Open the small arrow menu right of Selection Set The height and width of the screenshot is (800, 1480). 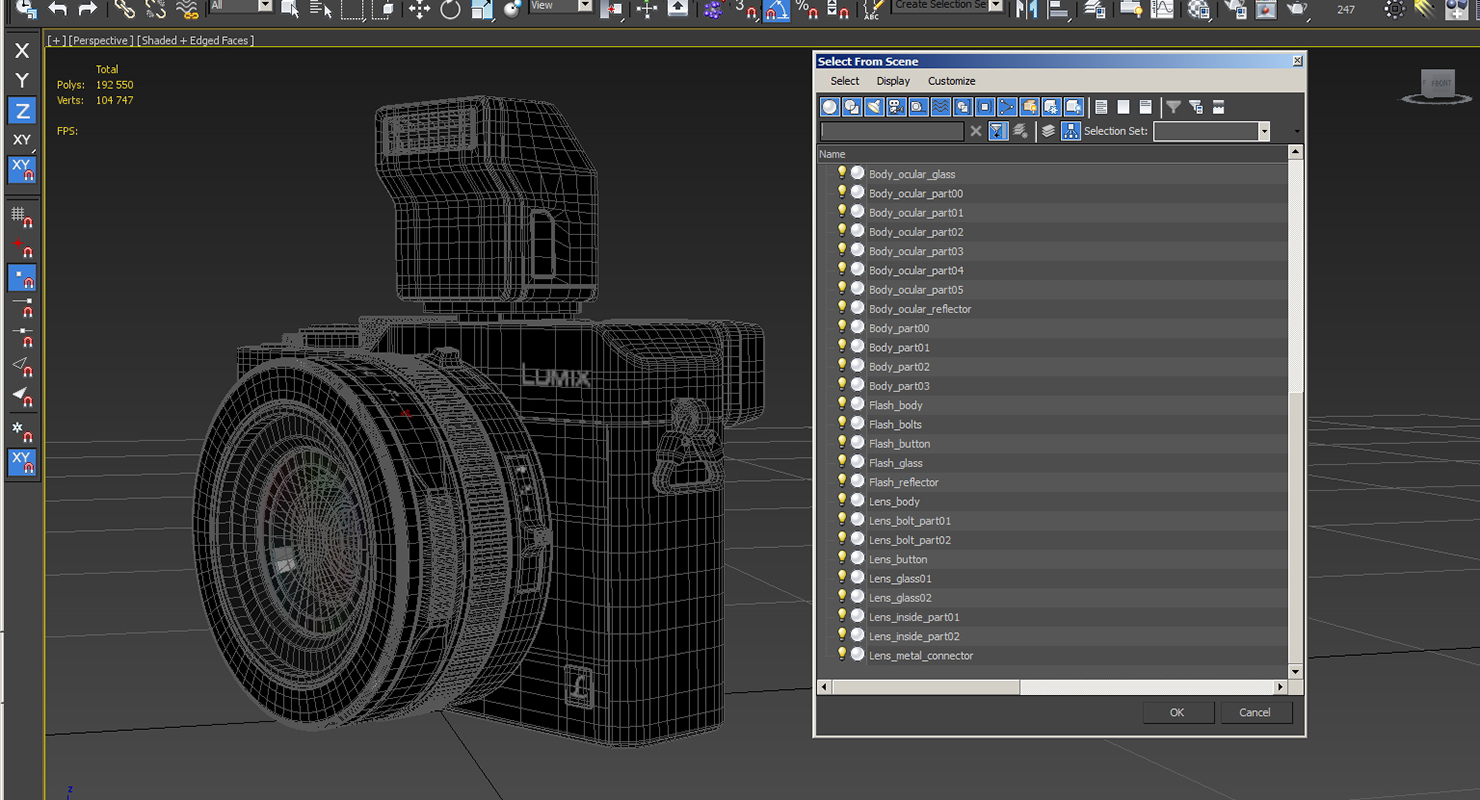[x=1297, y=132]
